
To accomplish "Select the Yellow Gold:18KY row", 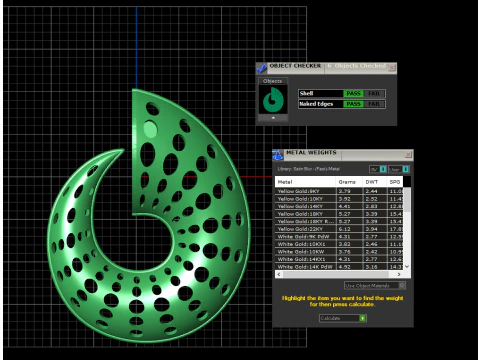I will [340, 214].
